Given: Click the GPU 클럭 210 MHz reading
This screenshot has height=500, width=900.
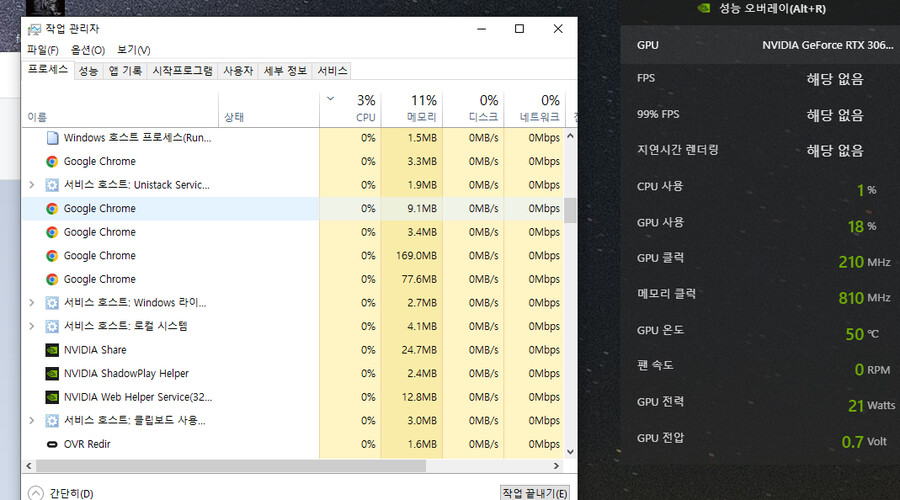Looking at the screenshot, I should (x=864, y=262).
